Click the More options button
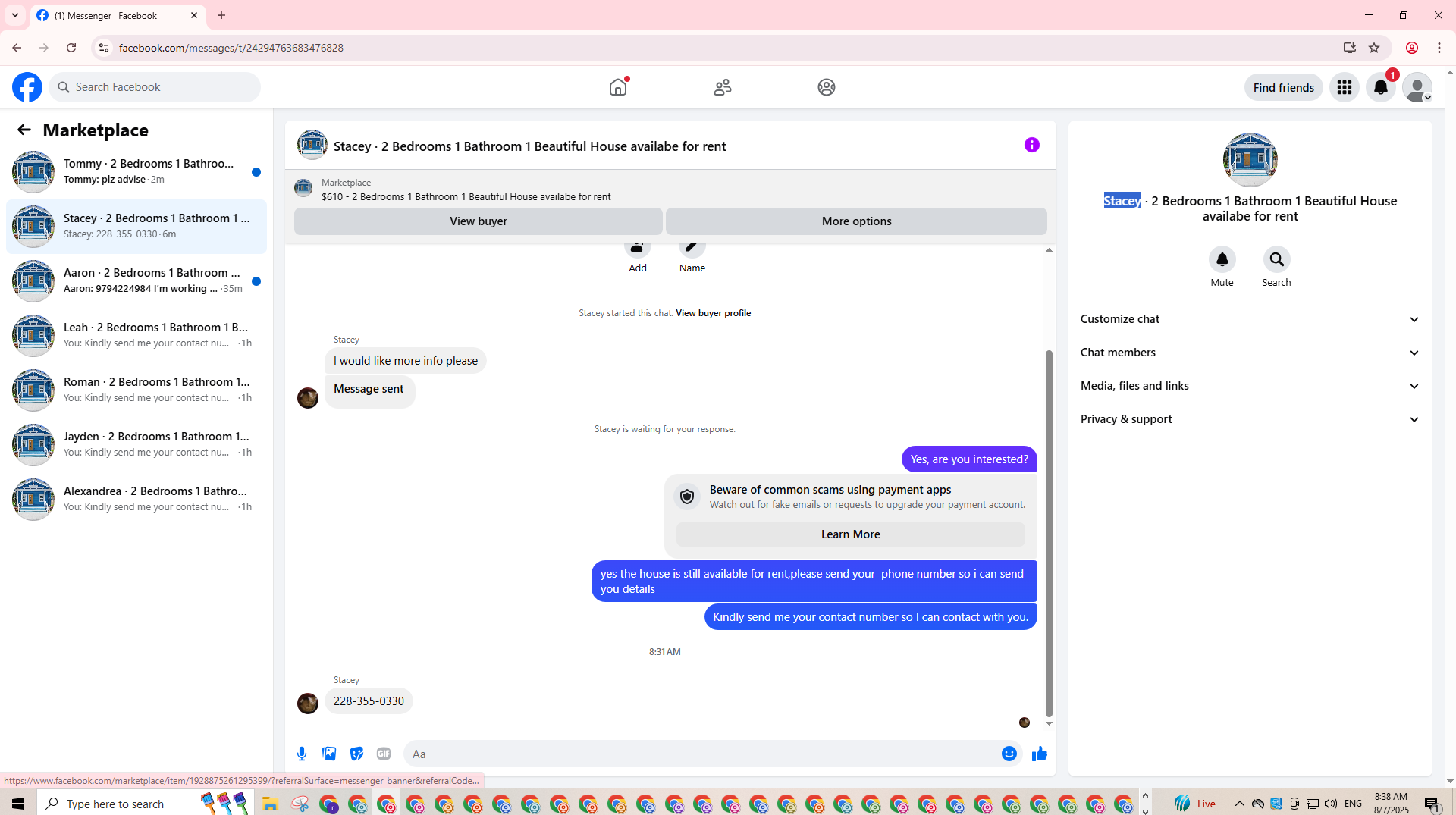 (857, 221)
